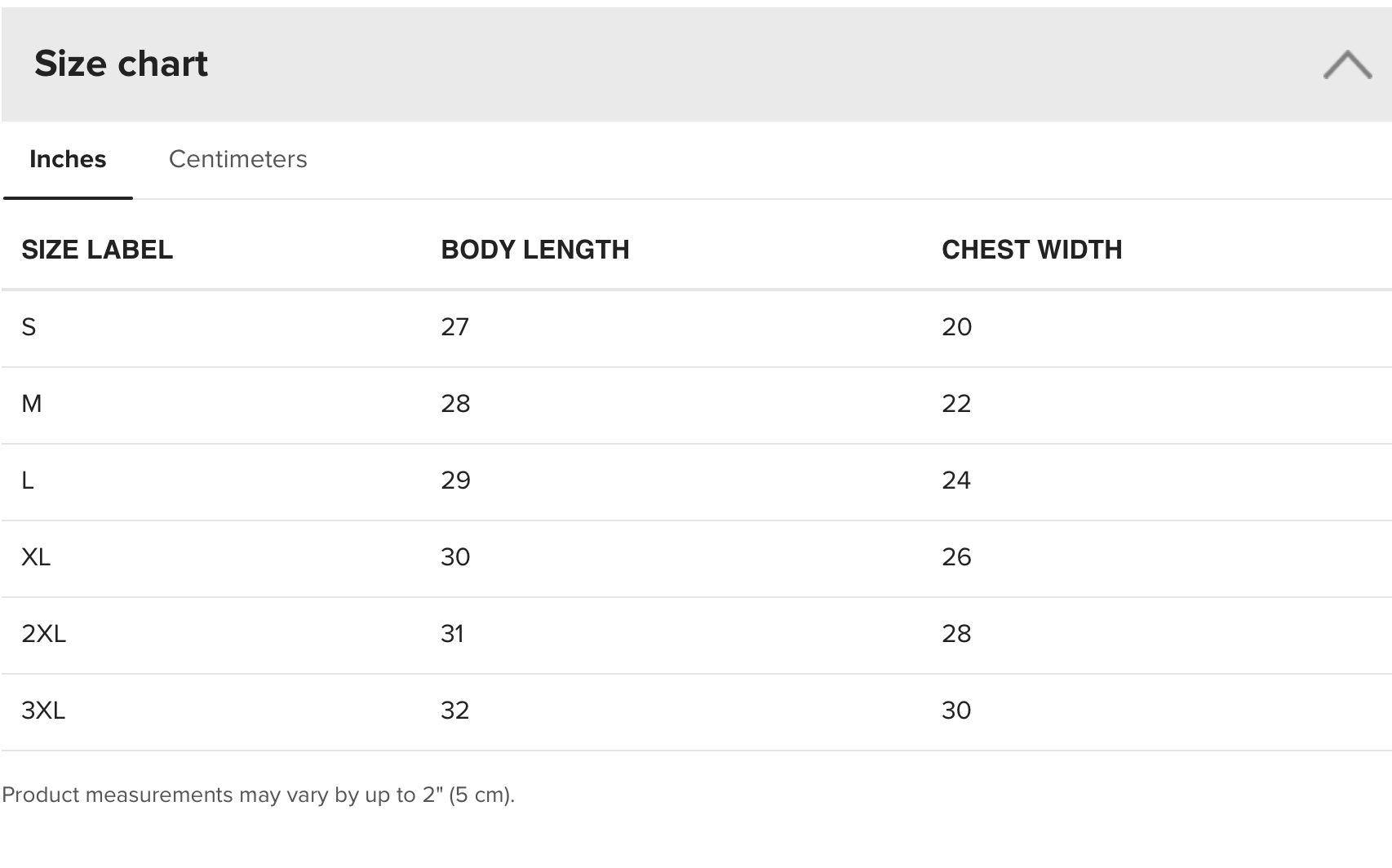Click the CHEST WIDTH column header

(1032, 250)
